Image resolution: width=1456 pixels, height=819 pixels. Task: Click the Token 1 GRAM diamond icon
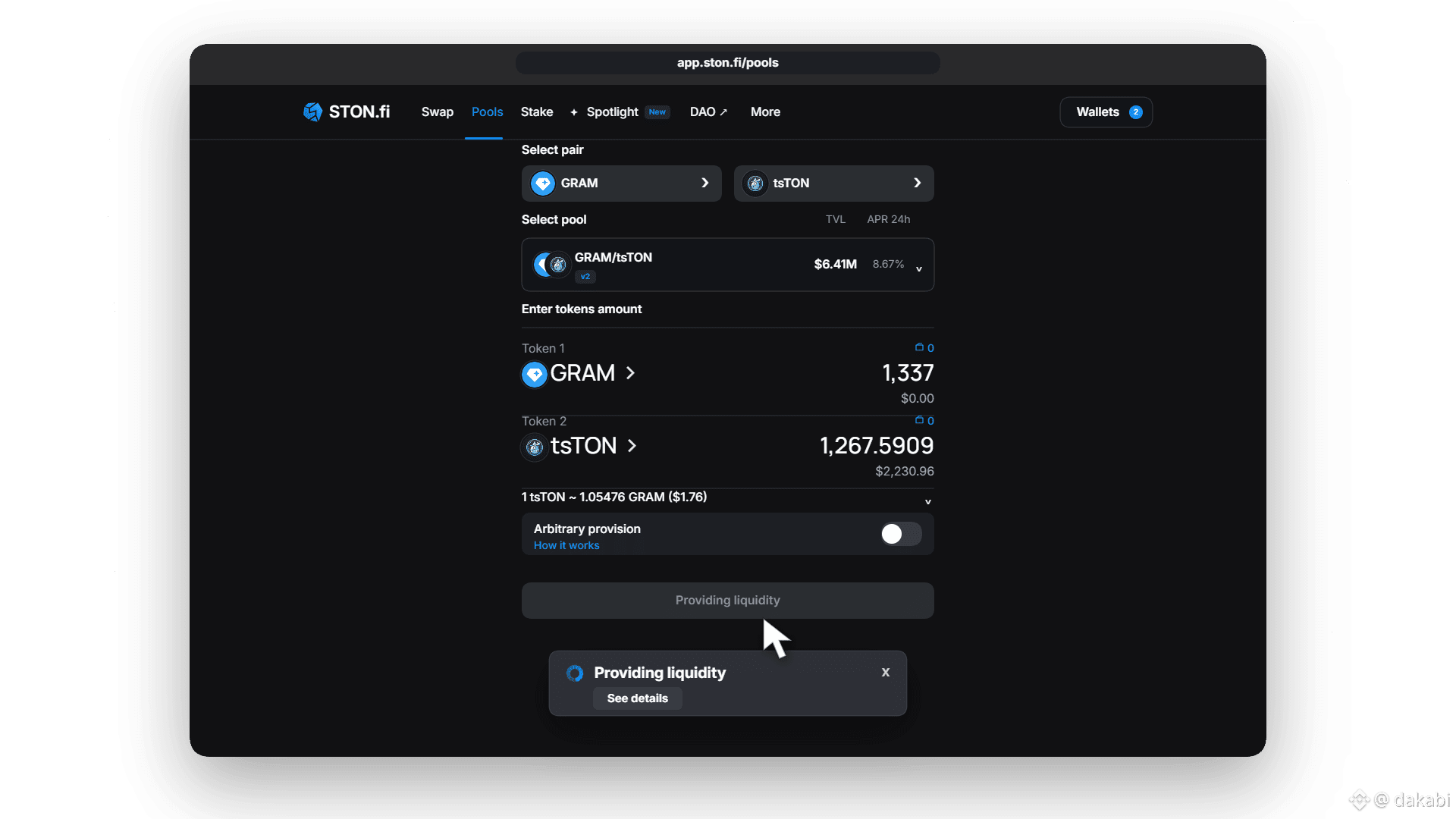click(534, 374)
